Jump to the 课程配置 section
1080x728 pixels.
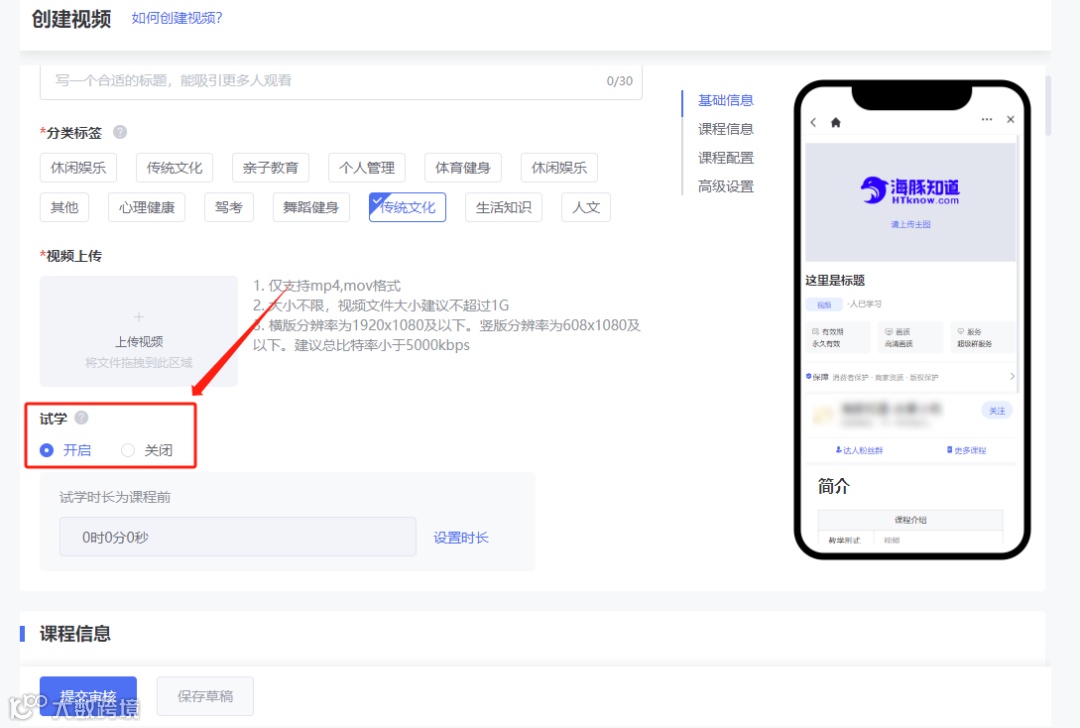pyautogui.click(x=726, y=158)
